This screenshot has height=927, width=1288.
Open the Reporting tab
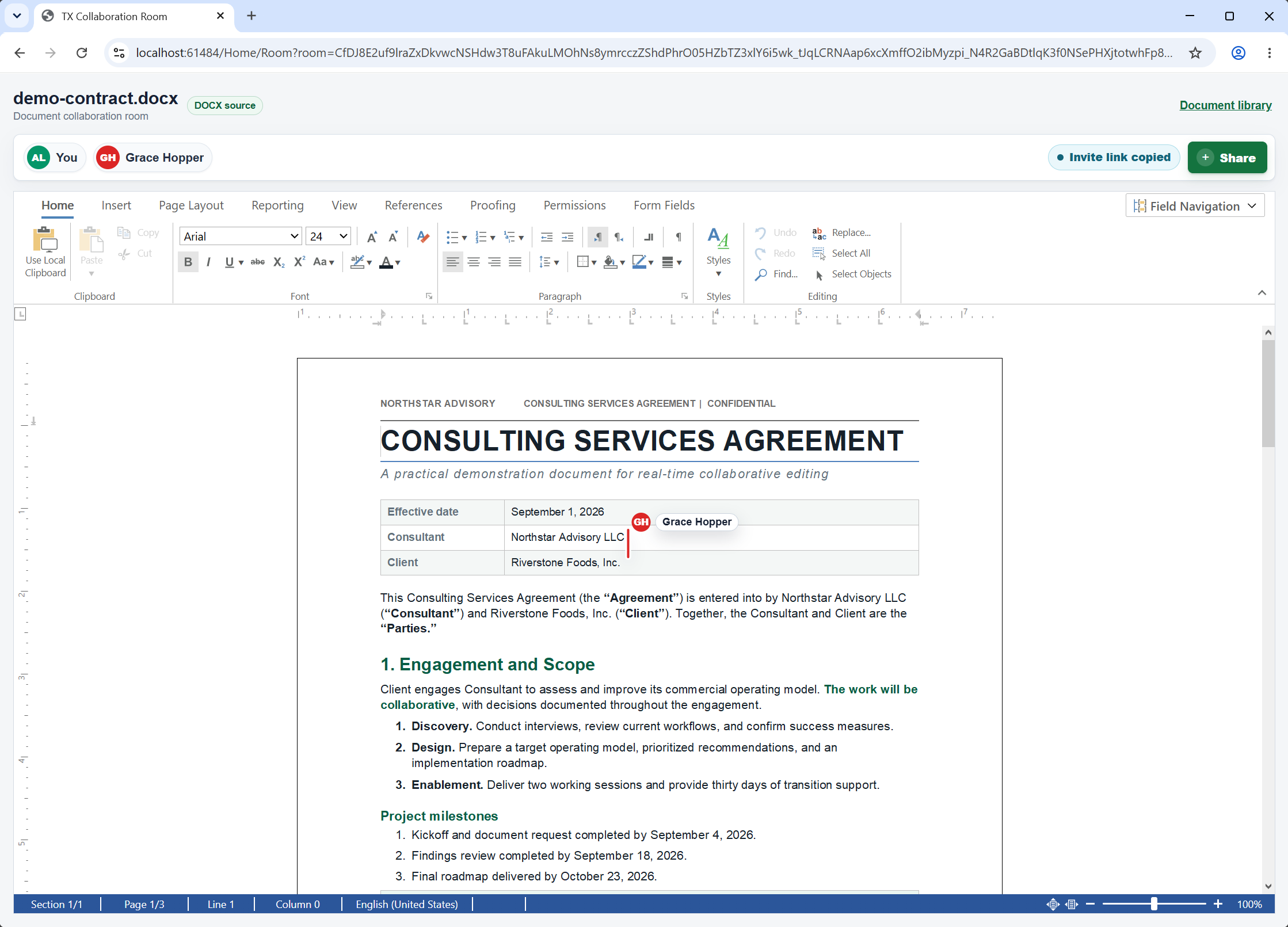click(277, 205)
